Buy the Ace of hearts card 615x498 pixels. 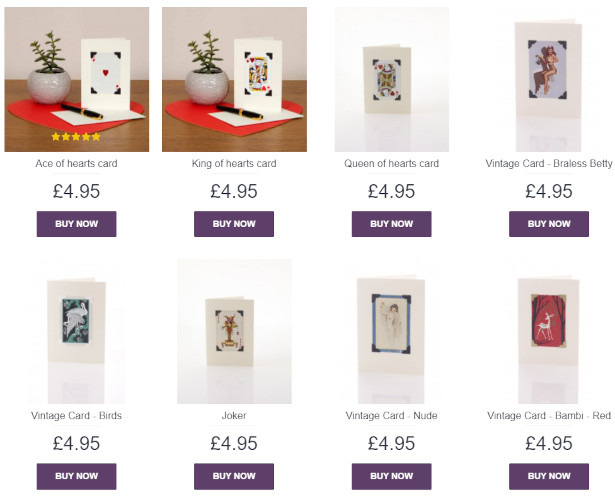tap(76, 224)
